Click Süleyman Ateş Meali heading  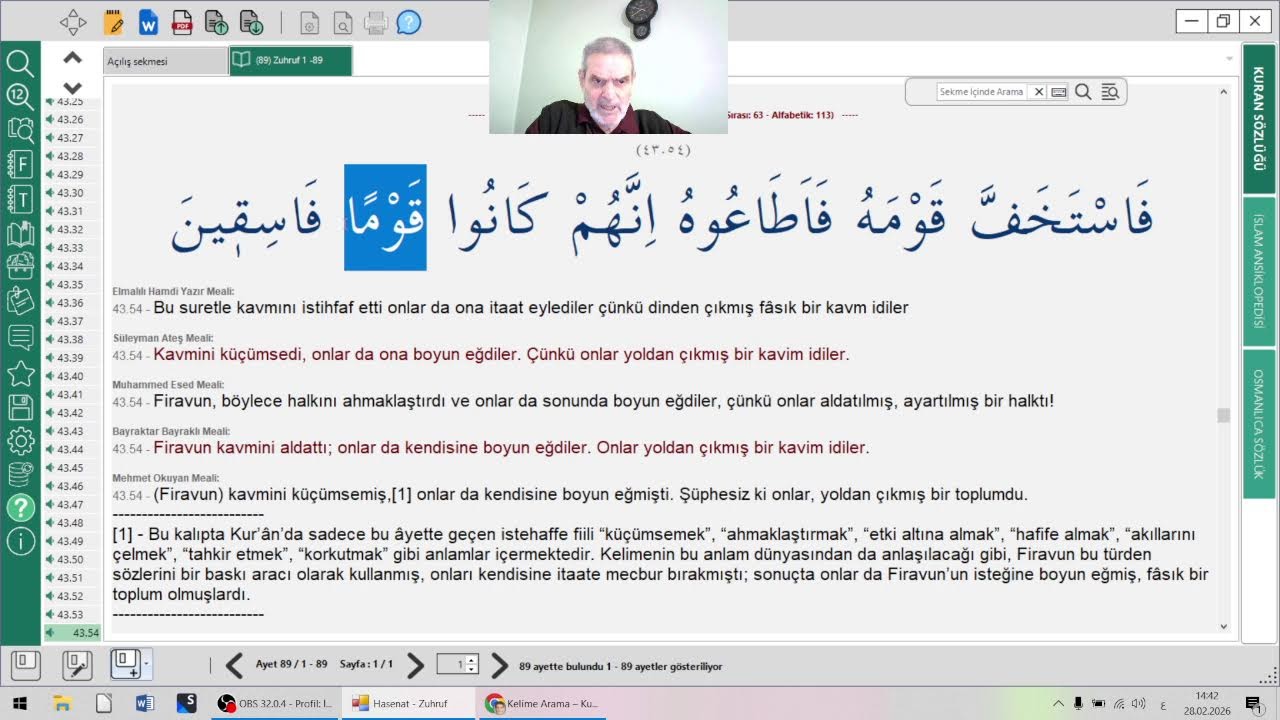163,338
